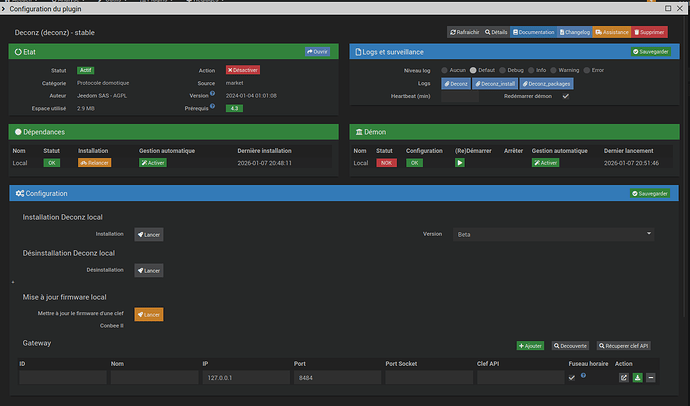Viewport: 690px width, 406px height.
Task: Open the Documentation page
Action: (533, 33)
